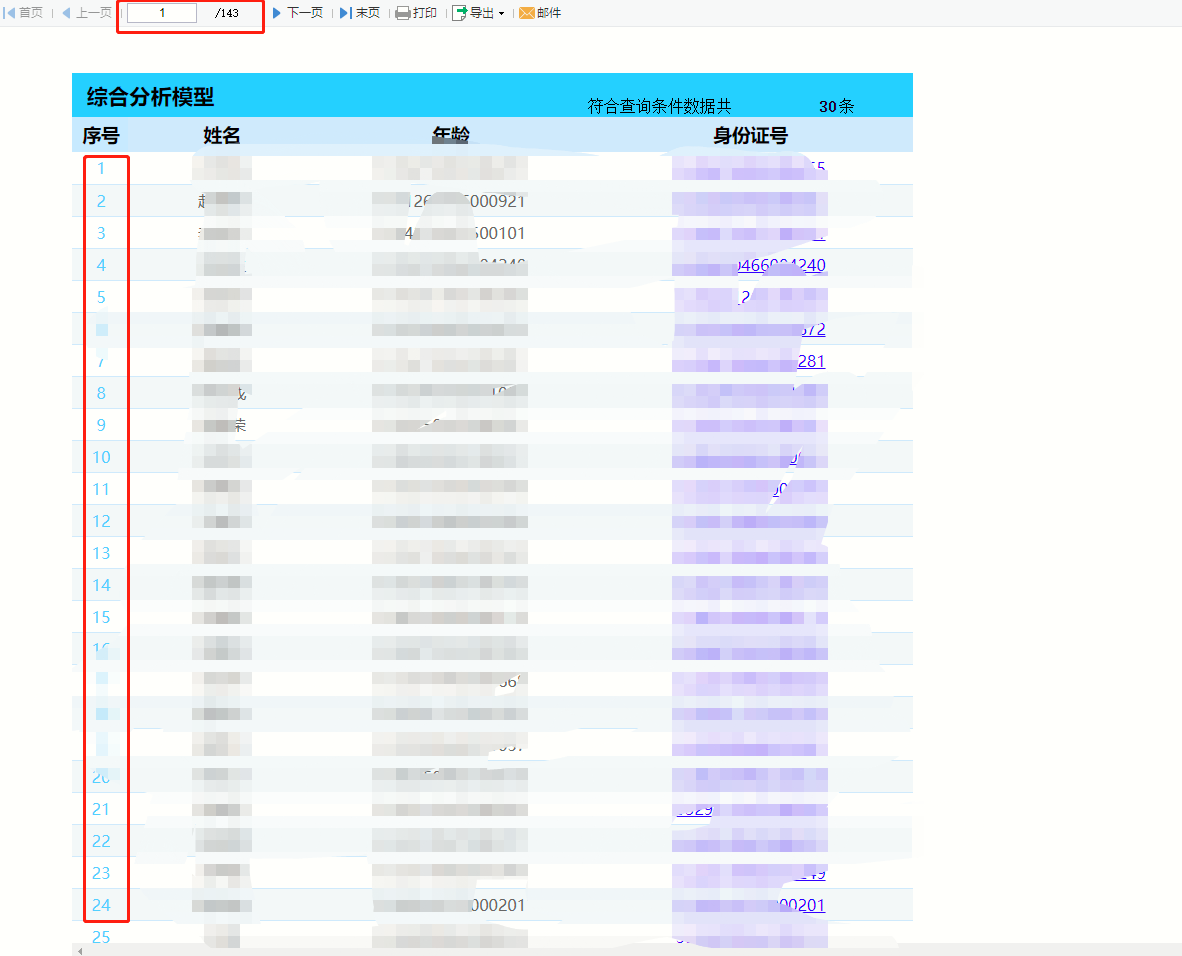
Task: Click the horizontal scrollbar left arrow
Action: pos(80,951)
